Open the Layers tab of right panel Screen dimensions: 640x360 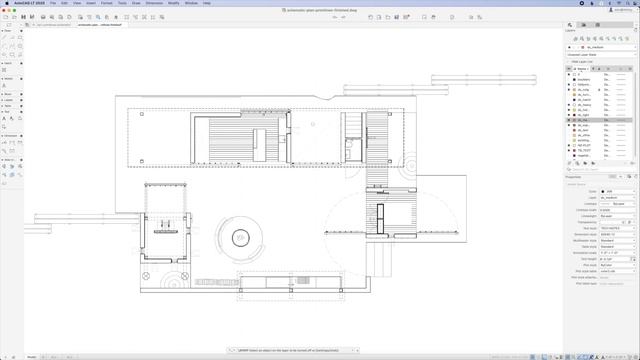pos(570,25)
